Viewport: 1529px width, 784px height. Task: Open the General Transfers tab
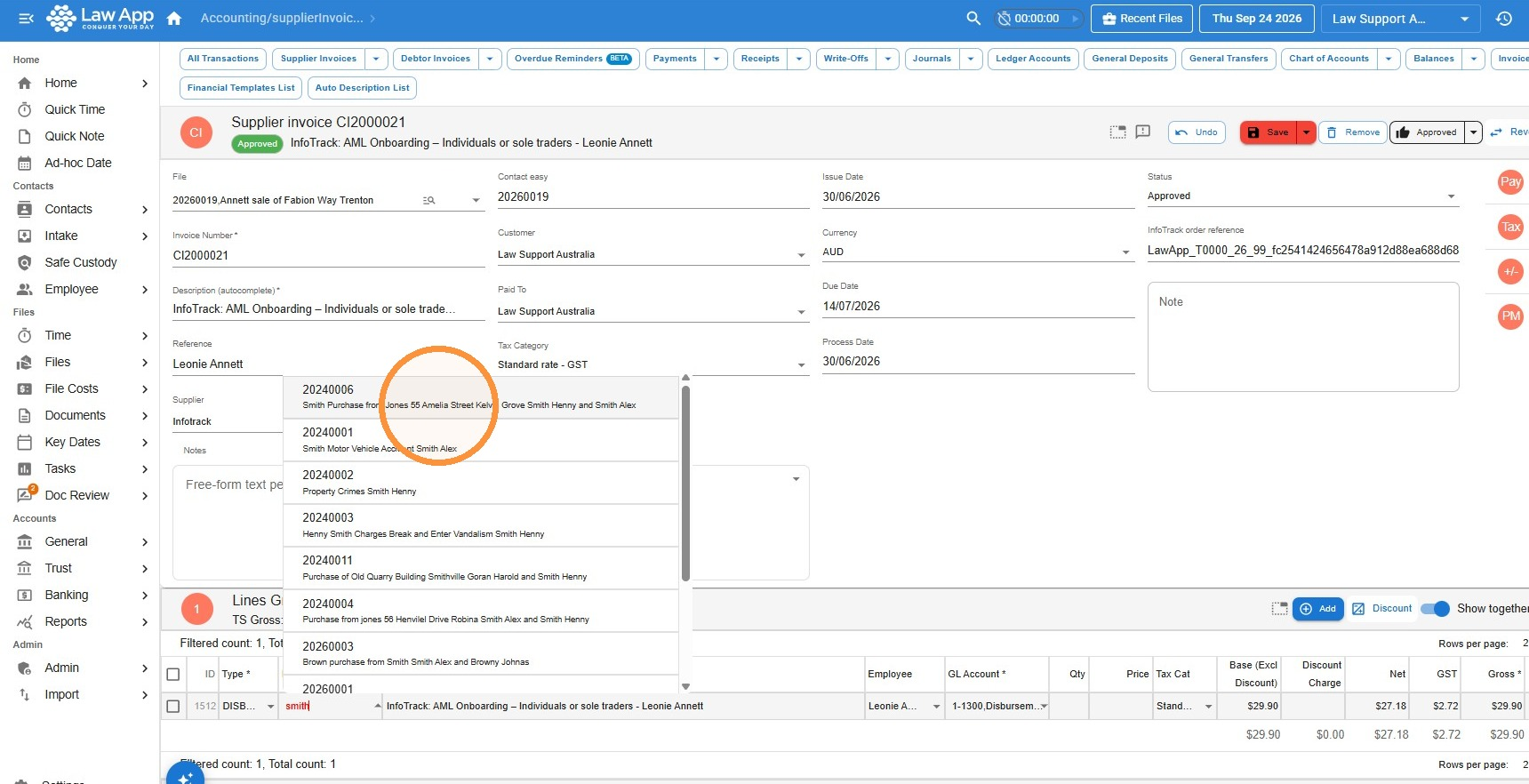coord(1229,59)
